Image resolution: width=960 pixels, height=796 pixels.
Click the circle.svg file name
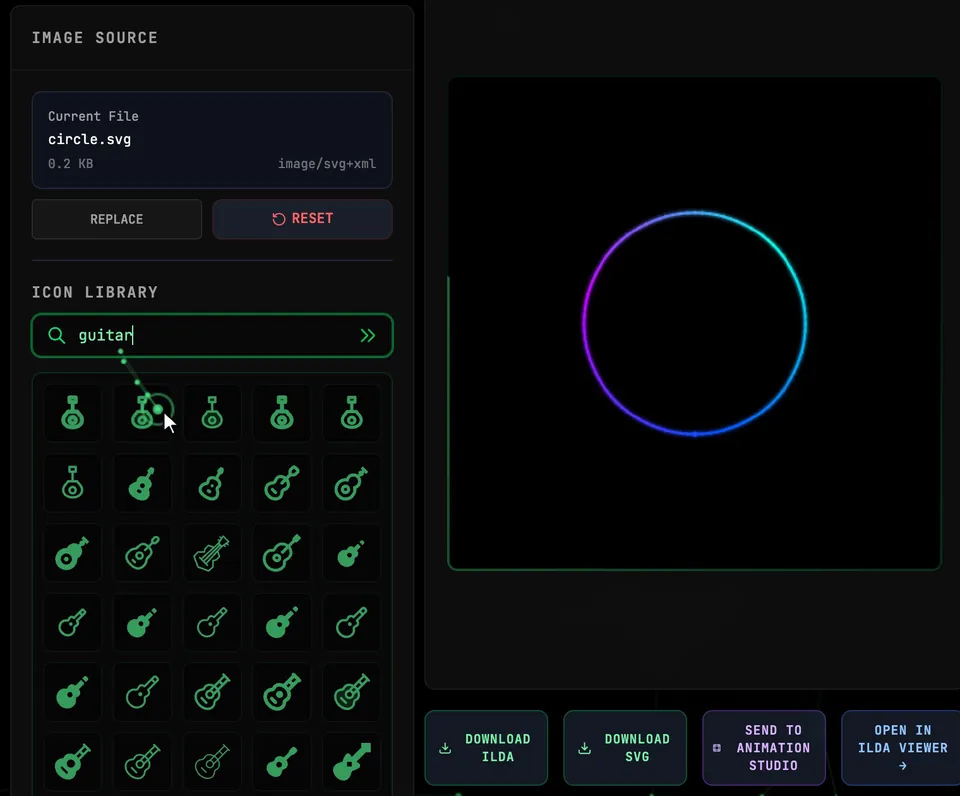(89, 140)
